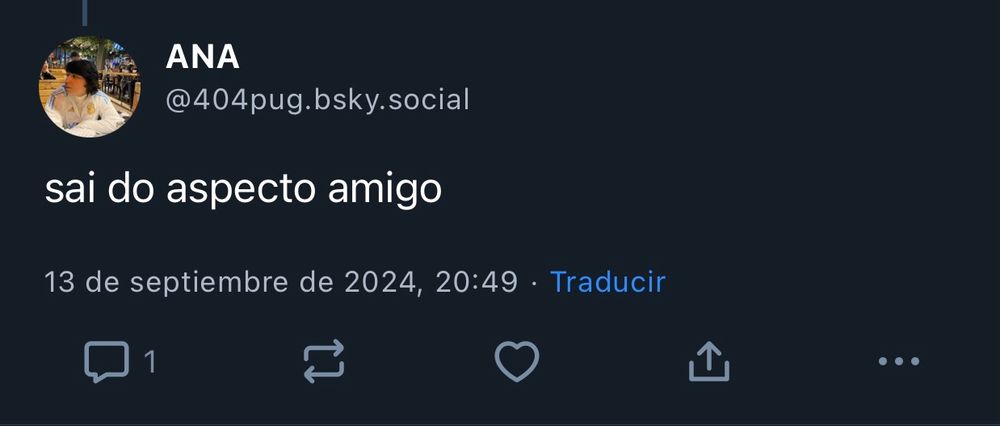
Task: Click the handle @404pug.bsky.social
Action: (318, 101)
